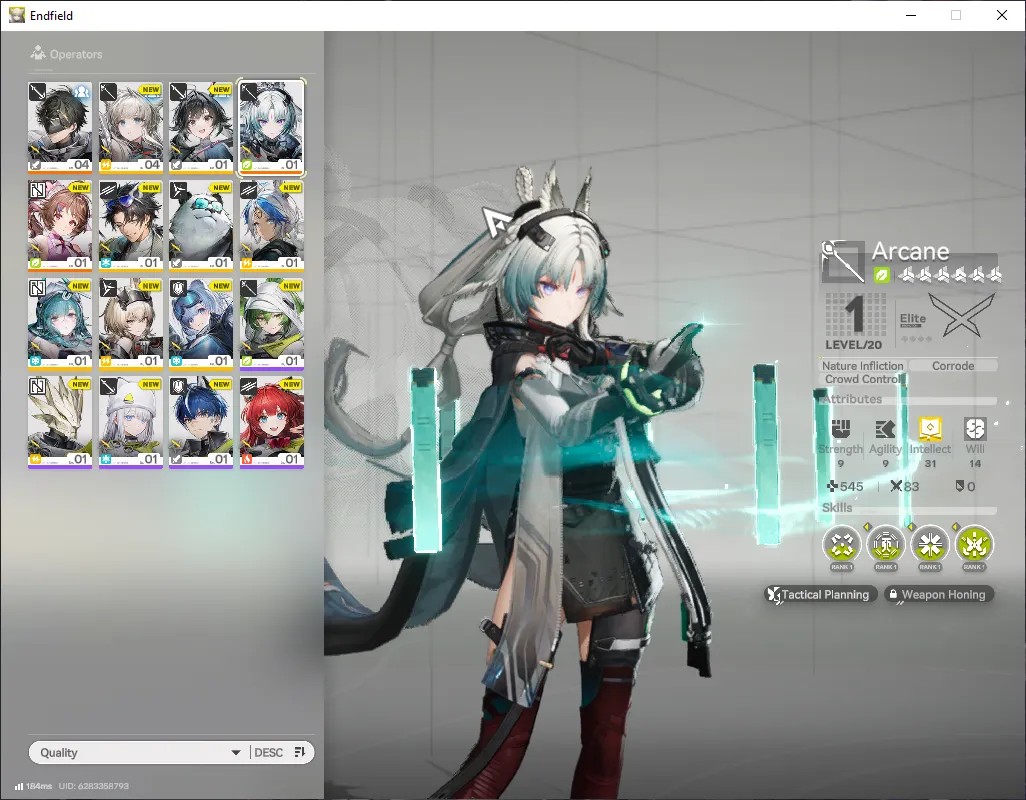1026x800 pixels.
Task: Select the Corrode tag
Action: tap(953, 366)
